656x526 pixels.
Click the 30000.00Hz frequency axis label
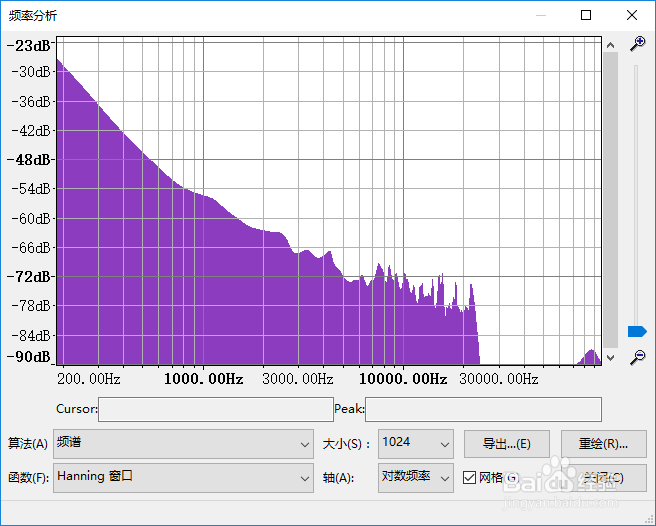(499, 379)
